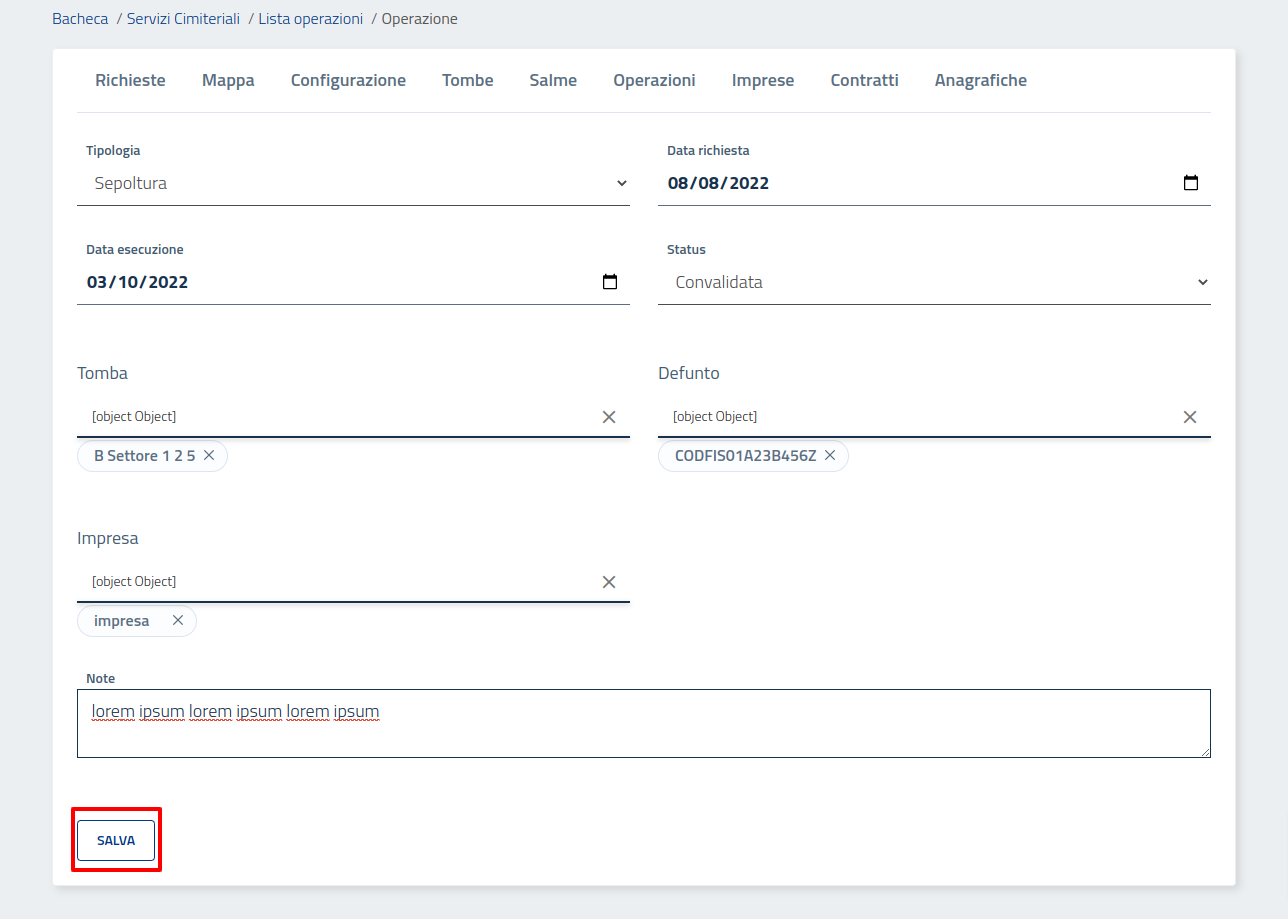Open calendar picker for Data esecuzione
The width and height of the screenshot is (1288, 919).
609,282
